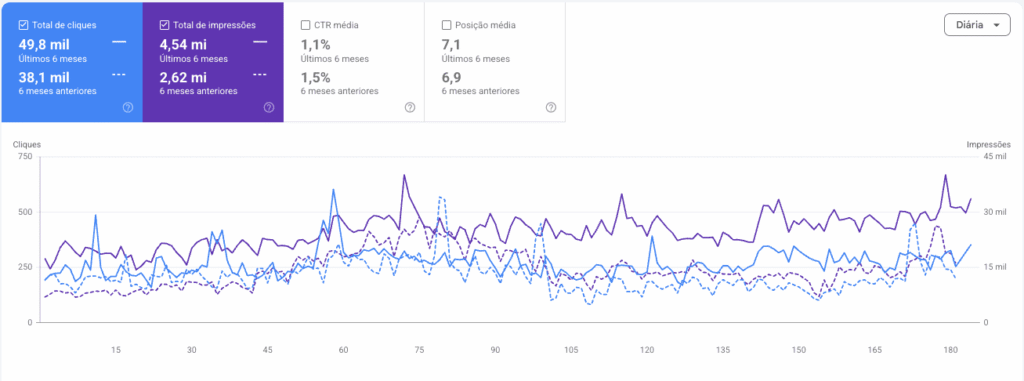
Task: Open help icon on CTR média card
Action: point(410,107)
